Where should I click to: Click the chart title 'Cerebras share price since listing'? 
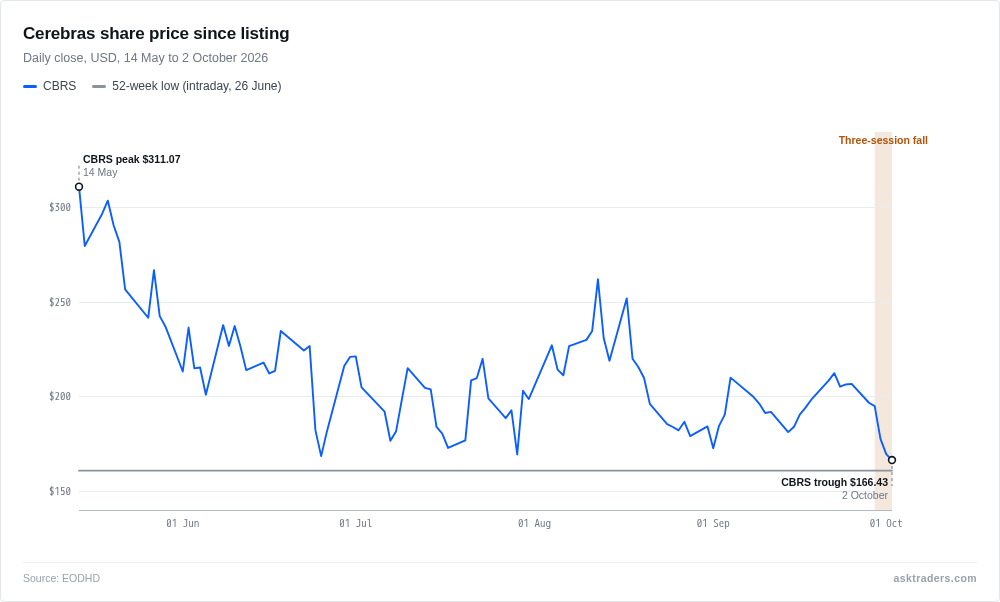156,33
